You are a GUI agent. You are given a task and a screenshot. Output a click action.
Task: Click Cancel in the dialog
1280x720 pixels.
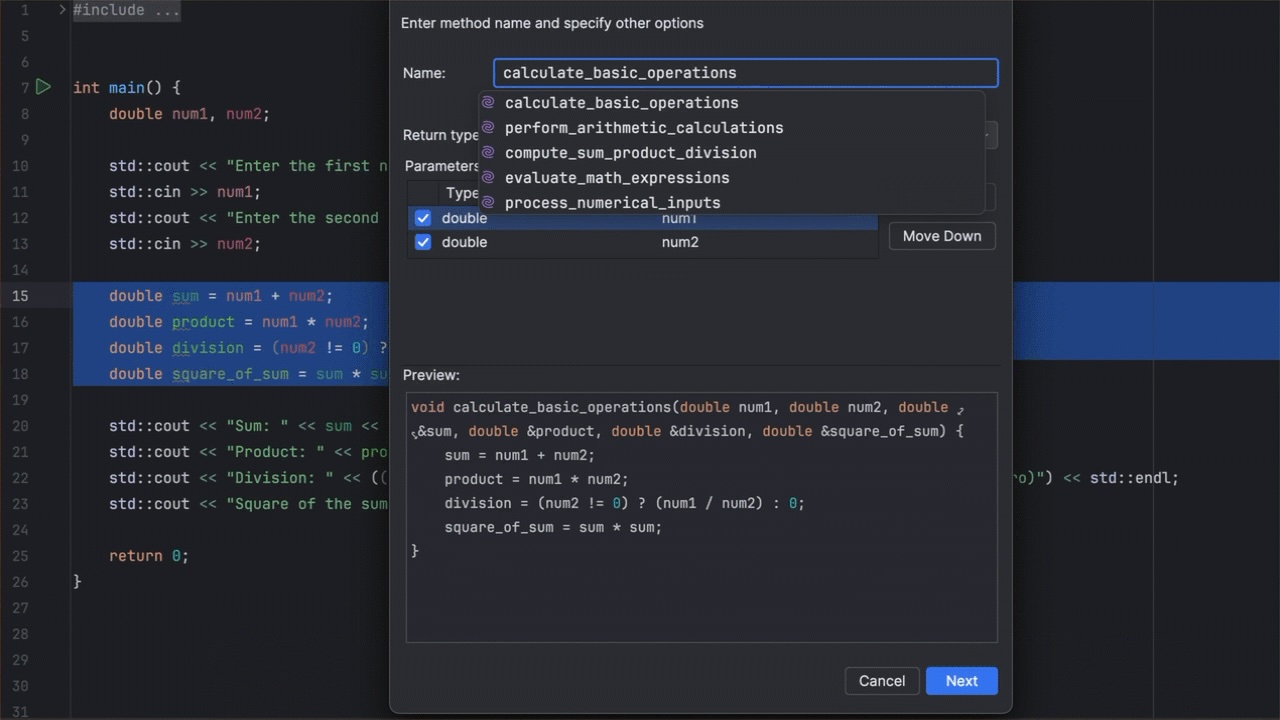882,681
